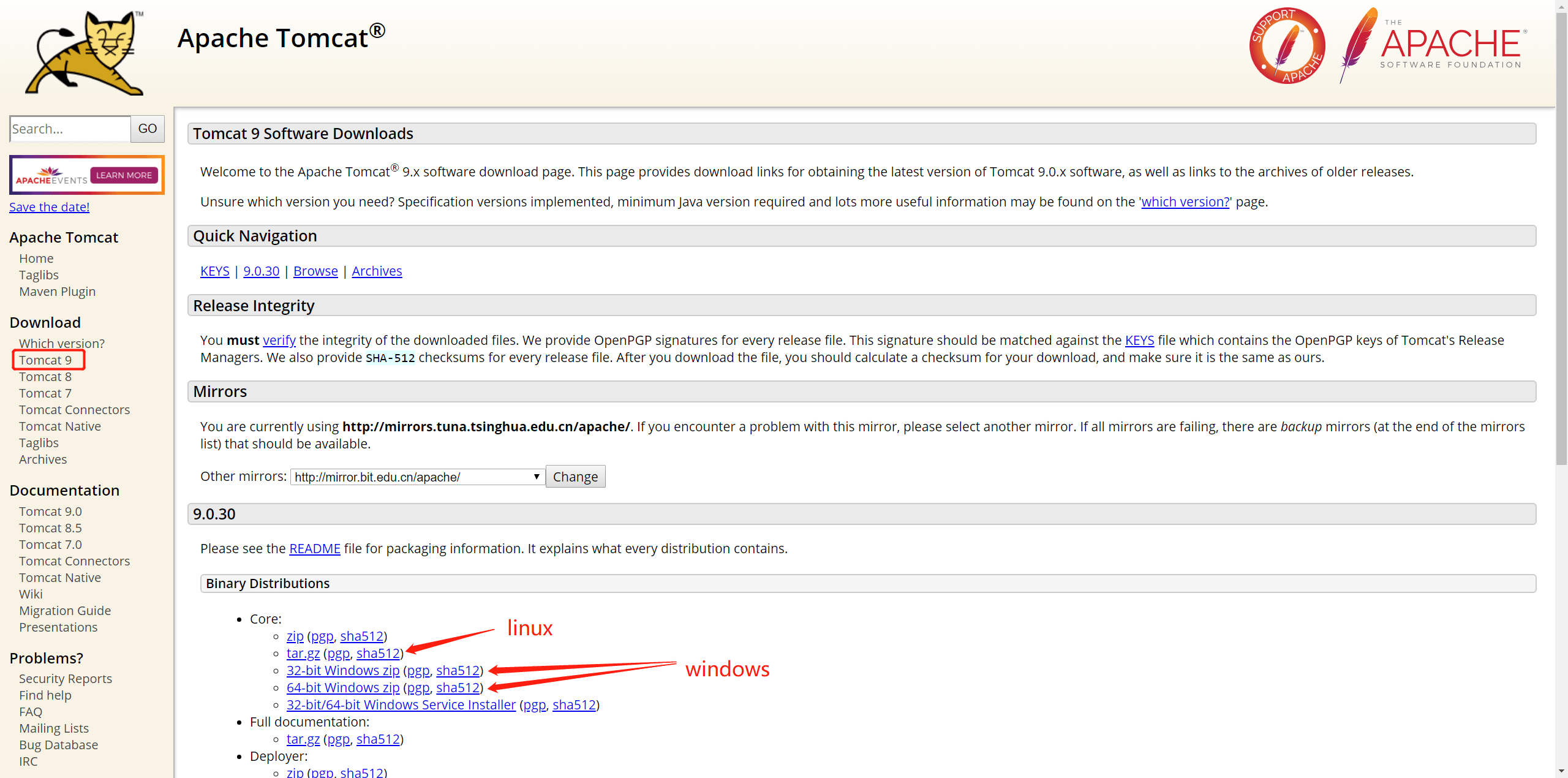Click the Support Apache round badge
This screenshot has height=778, width=1568.
click(x=1287, y=46)
